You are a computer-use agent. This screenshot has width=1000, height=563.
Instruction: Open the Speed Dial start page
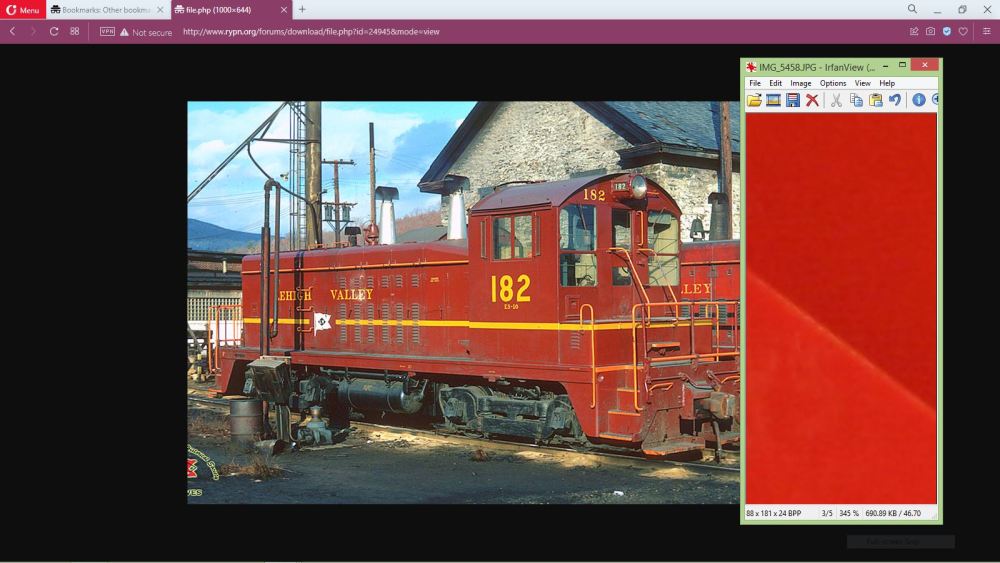tap(75, 31)
